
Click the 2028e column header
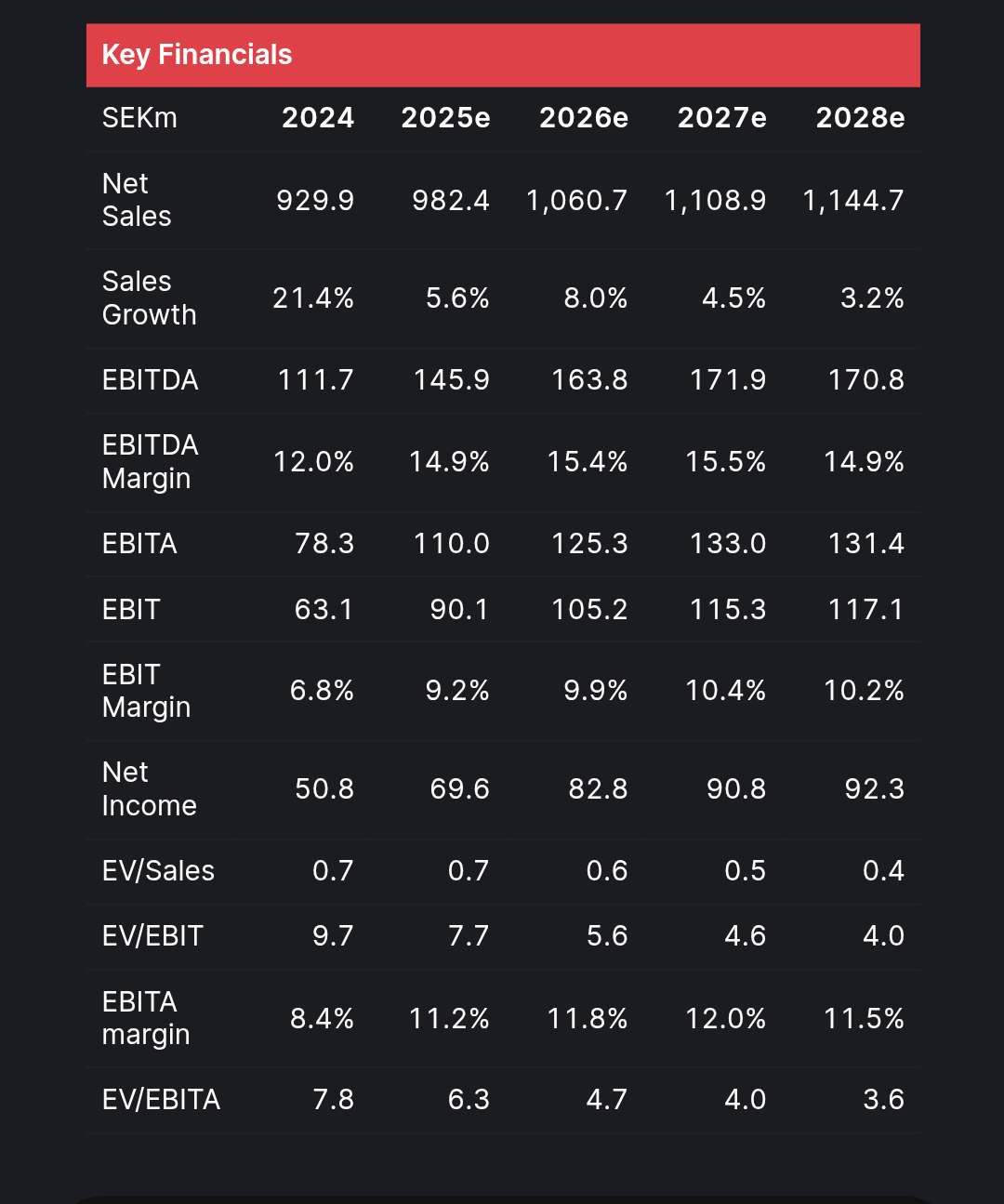tap(860, 118)
